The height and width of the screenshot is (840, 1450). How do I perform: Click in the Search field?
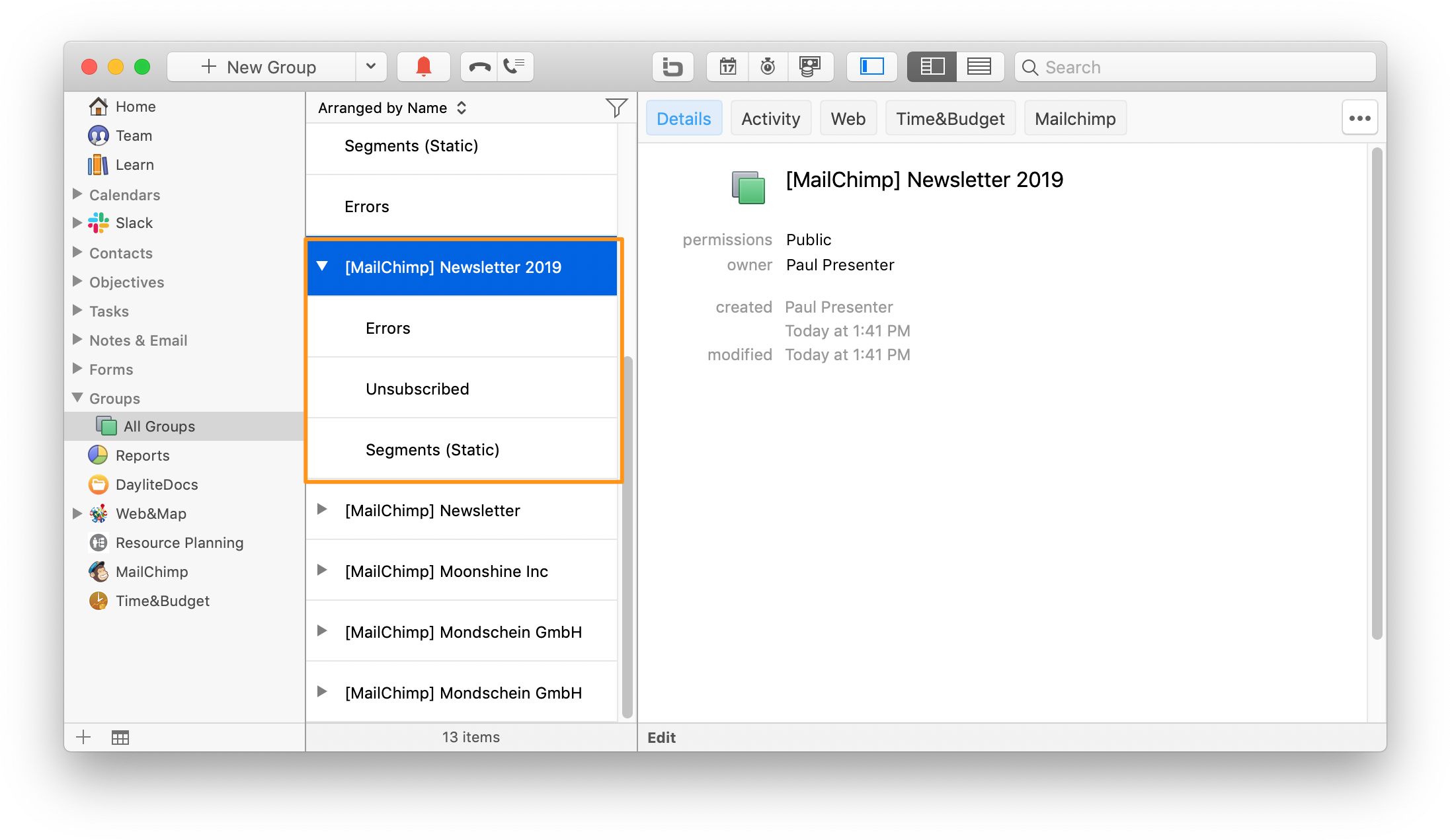1195,67
